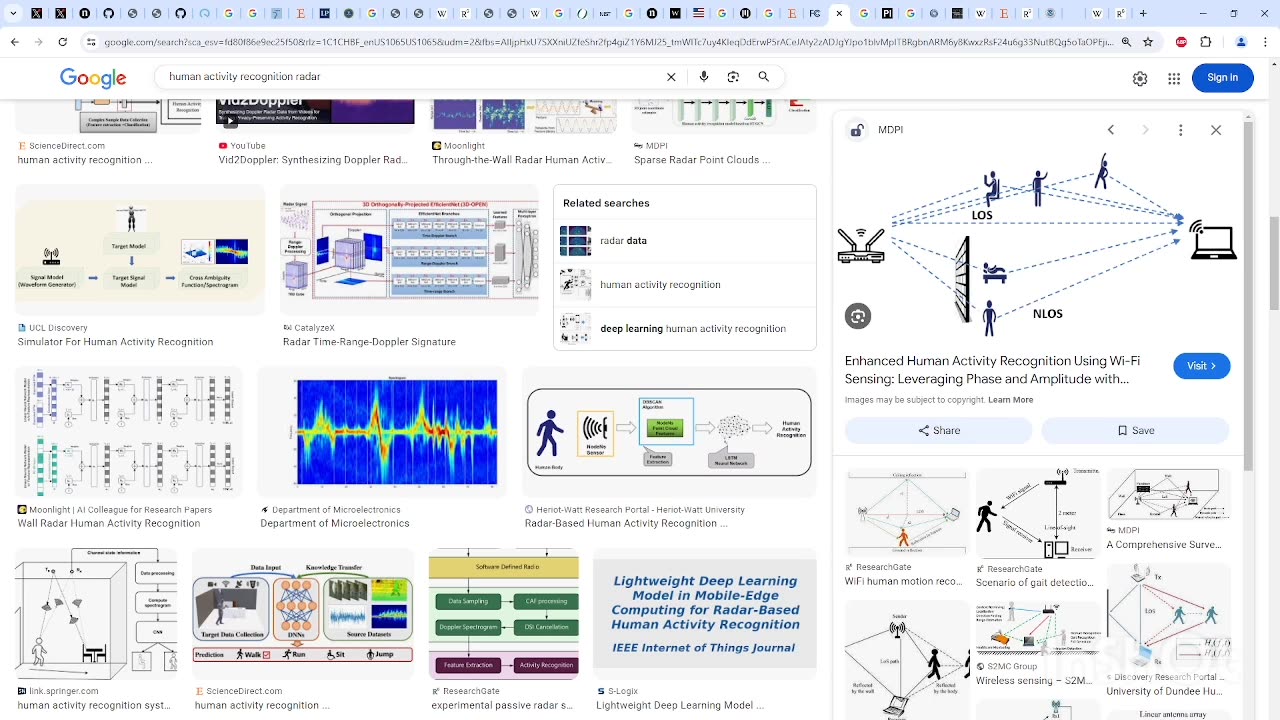Viewport: 1280px width, 720px height.
Task: Open MDPI Comprehensive Survey thumbnail
Action: coord(1168,494)
